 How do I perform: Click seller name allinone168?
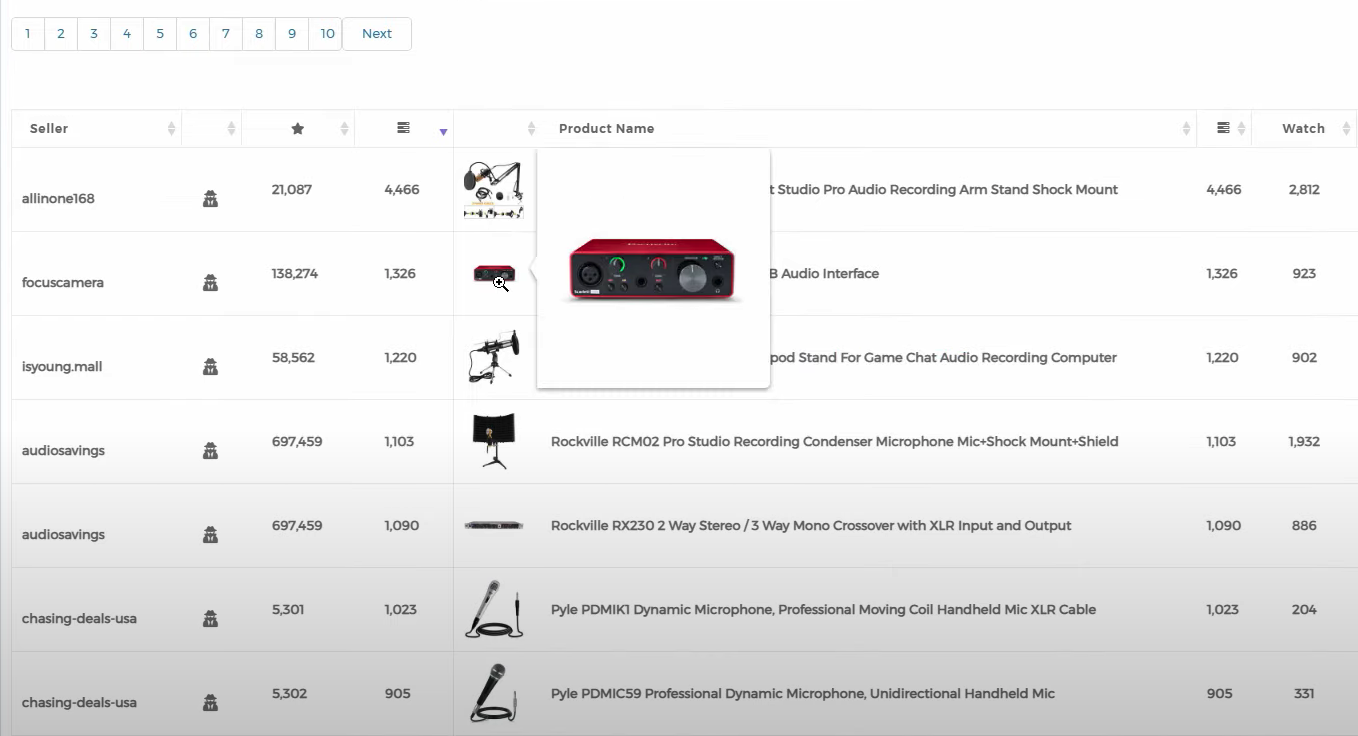[58, 199]
